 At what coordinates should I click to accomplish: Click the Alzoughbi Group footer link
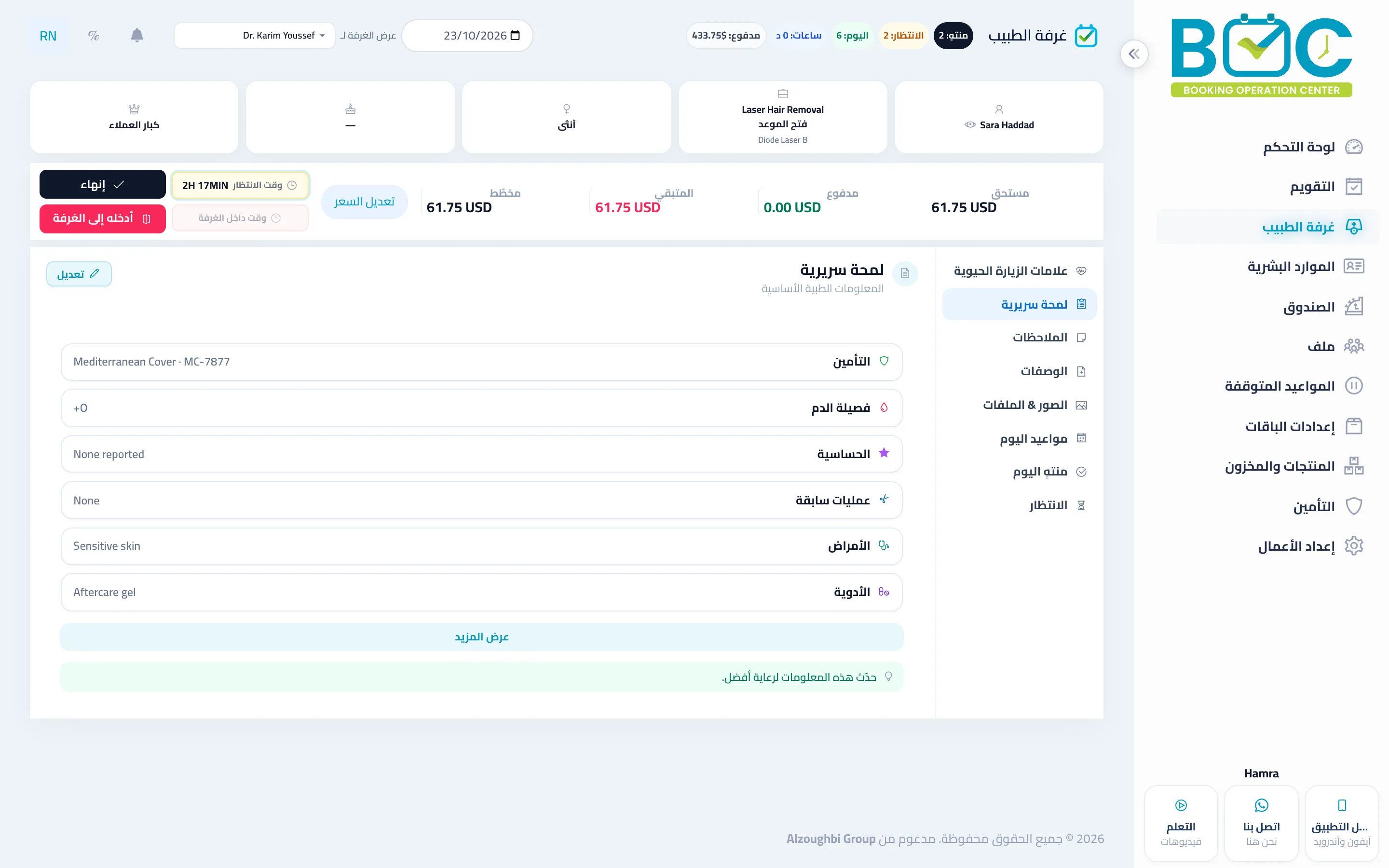[x=831, y=839]
